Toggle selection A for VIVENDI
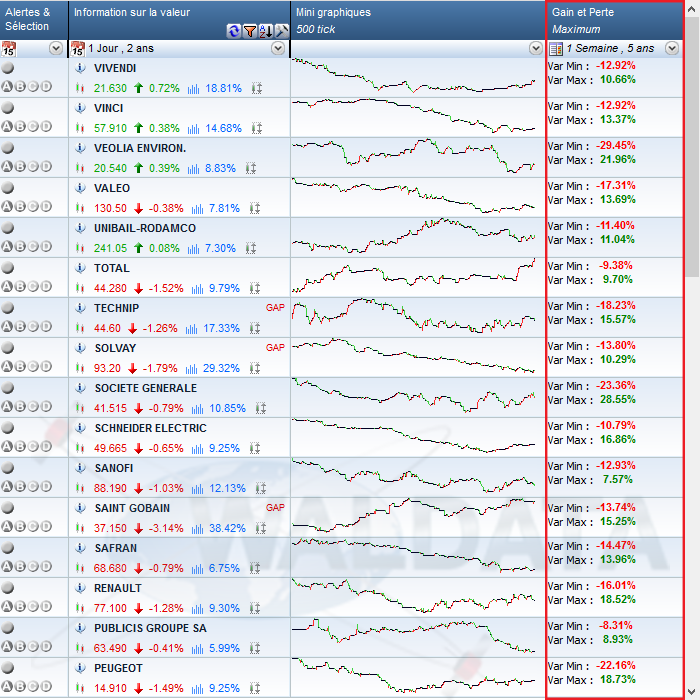This screenshot has width=700, height=700. tap(7, 87)
